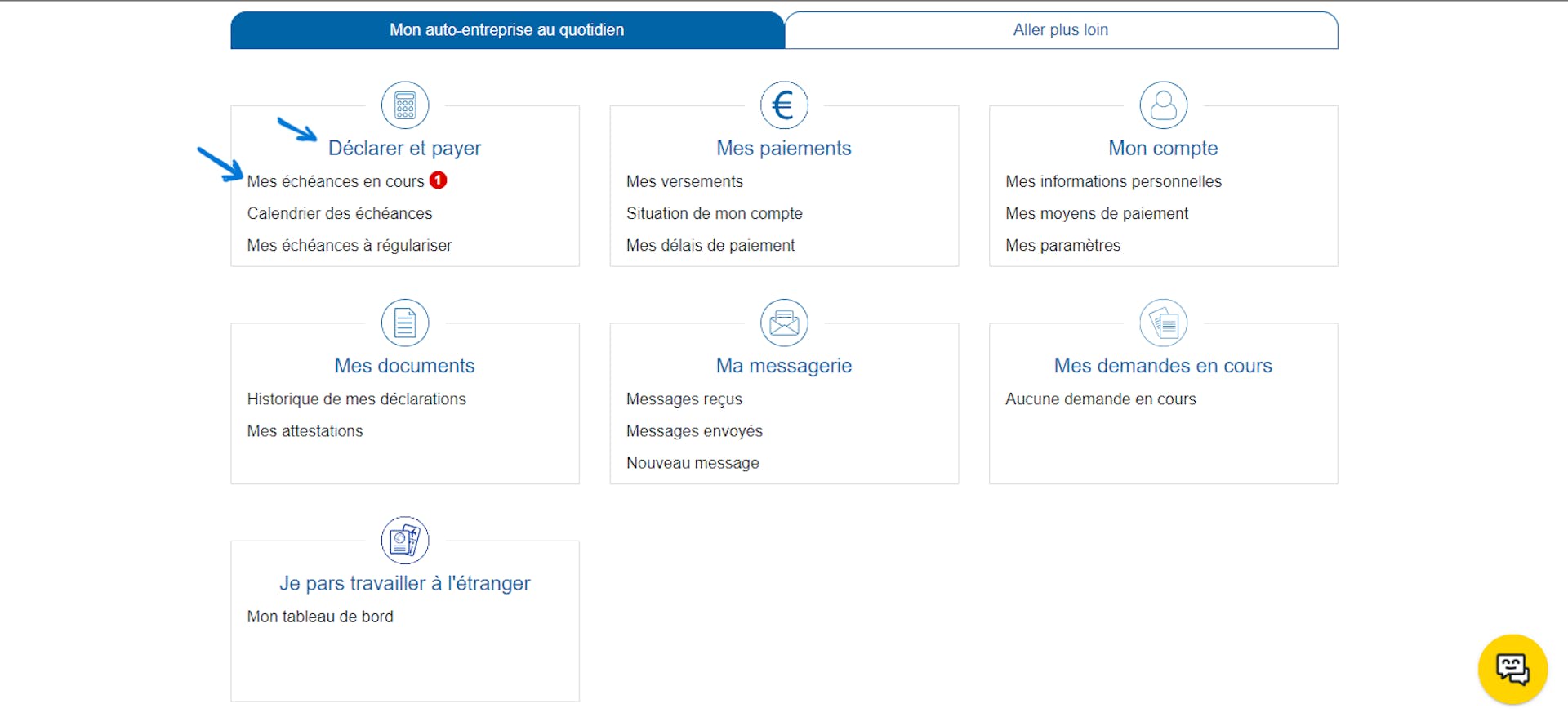Screen dimensions: 1568x726
Task: Open the Mes paiements heading
Action: tap(784, 148)
